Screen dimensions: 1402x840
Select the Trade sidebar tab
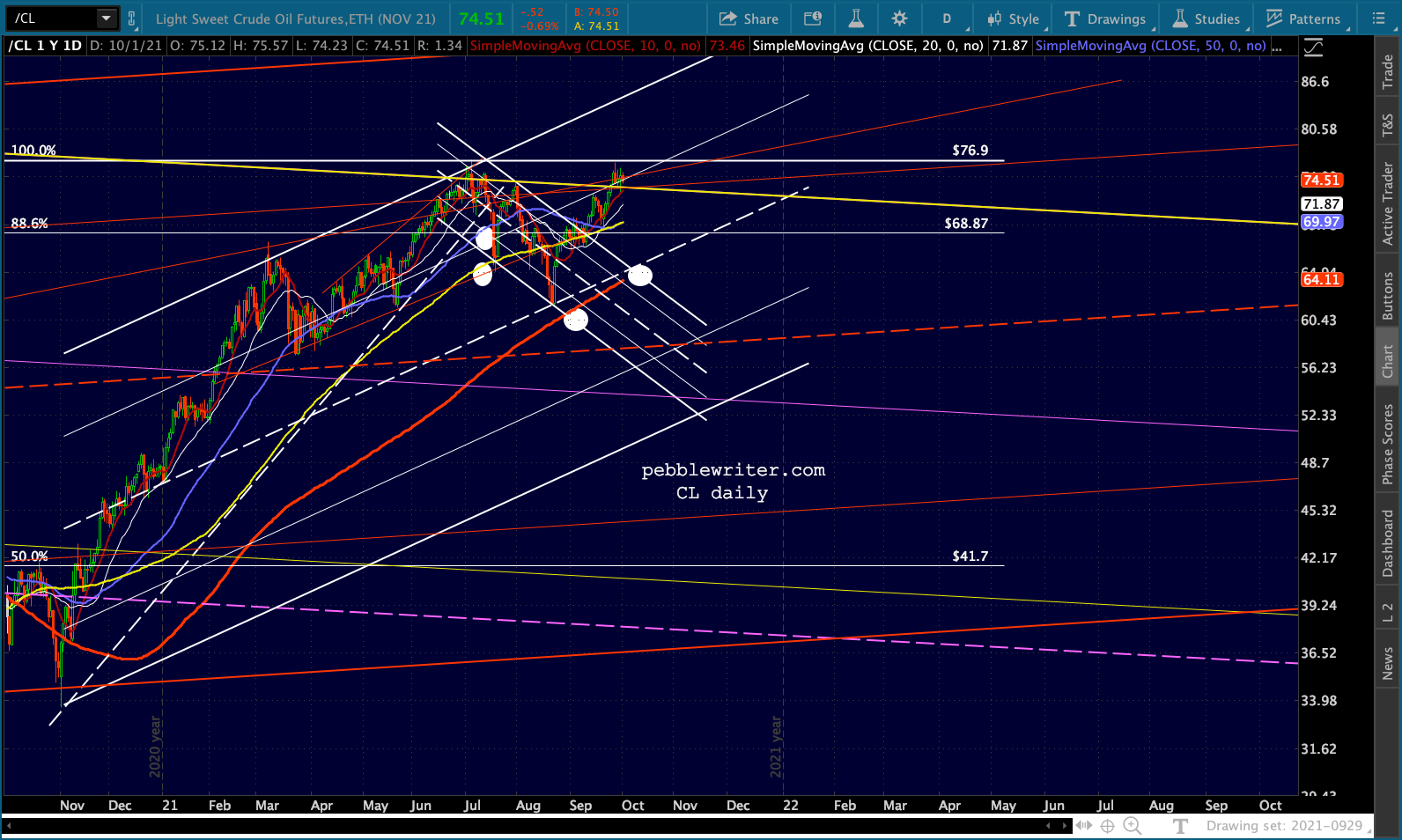click(x=1388, y=71)
